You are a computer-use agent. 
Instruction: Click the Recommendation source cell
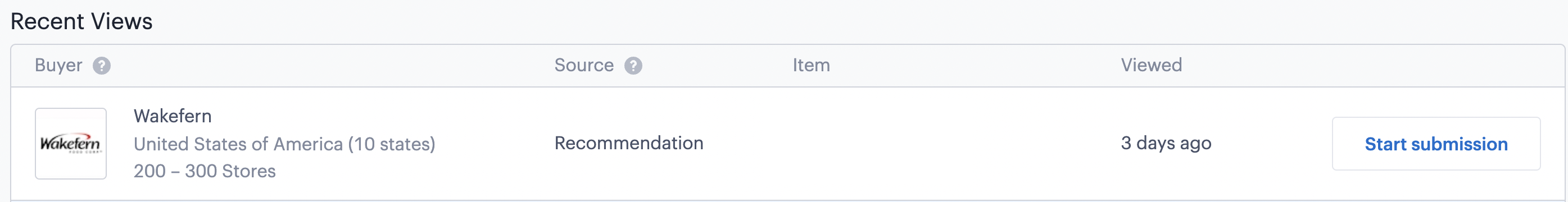629,143
